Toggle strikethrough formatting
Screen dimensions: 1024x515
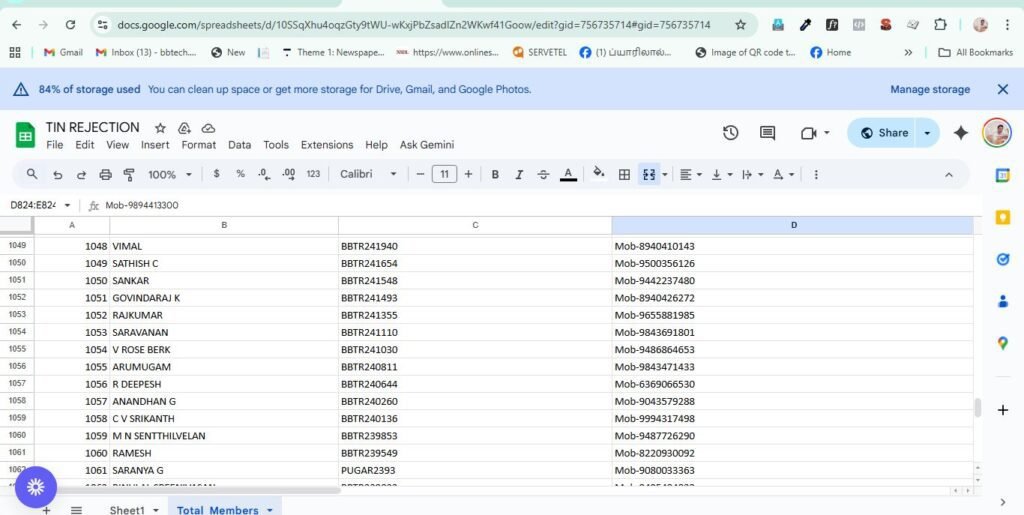tap(543, 174)
